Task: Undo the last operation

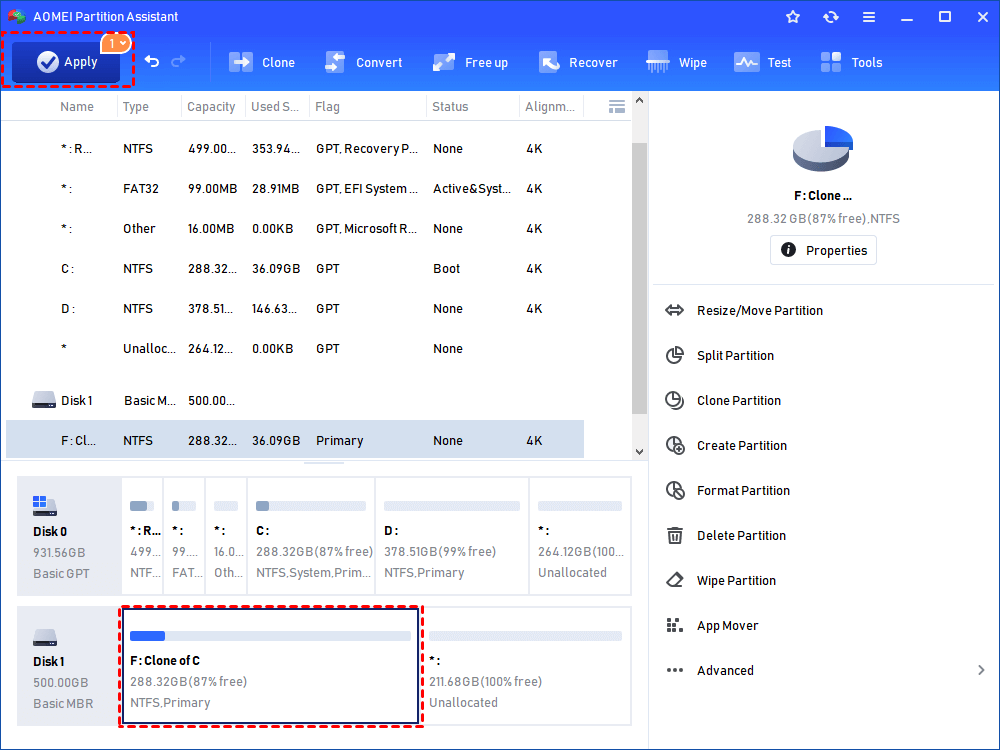Action: [152, 61]
